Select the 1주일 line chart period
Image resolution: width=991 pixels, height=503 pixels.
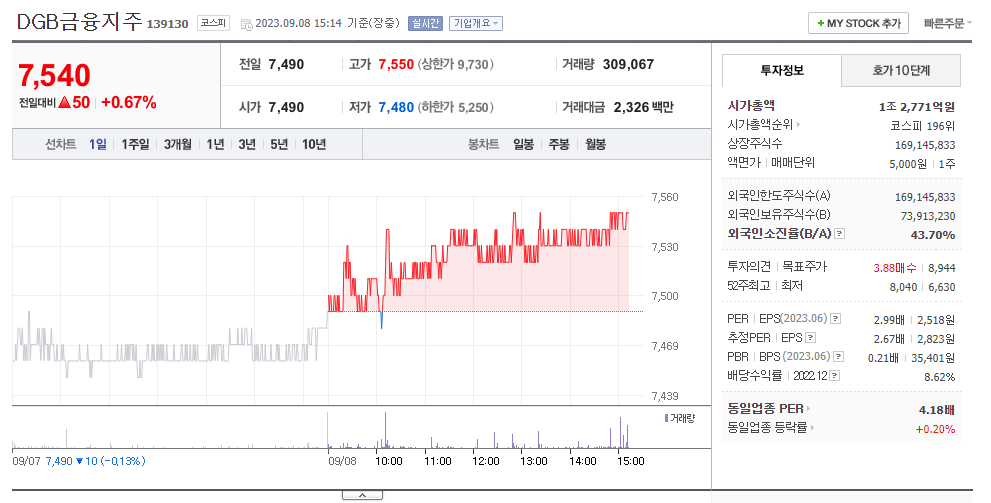tap(135, 145)
